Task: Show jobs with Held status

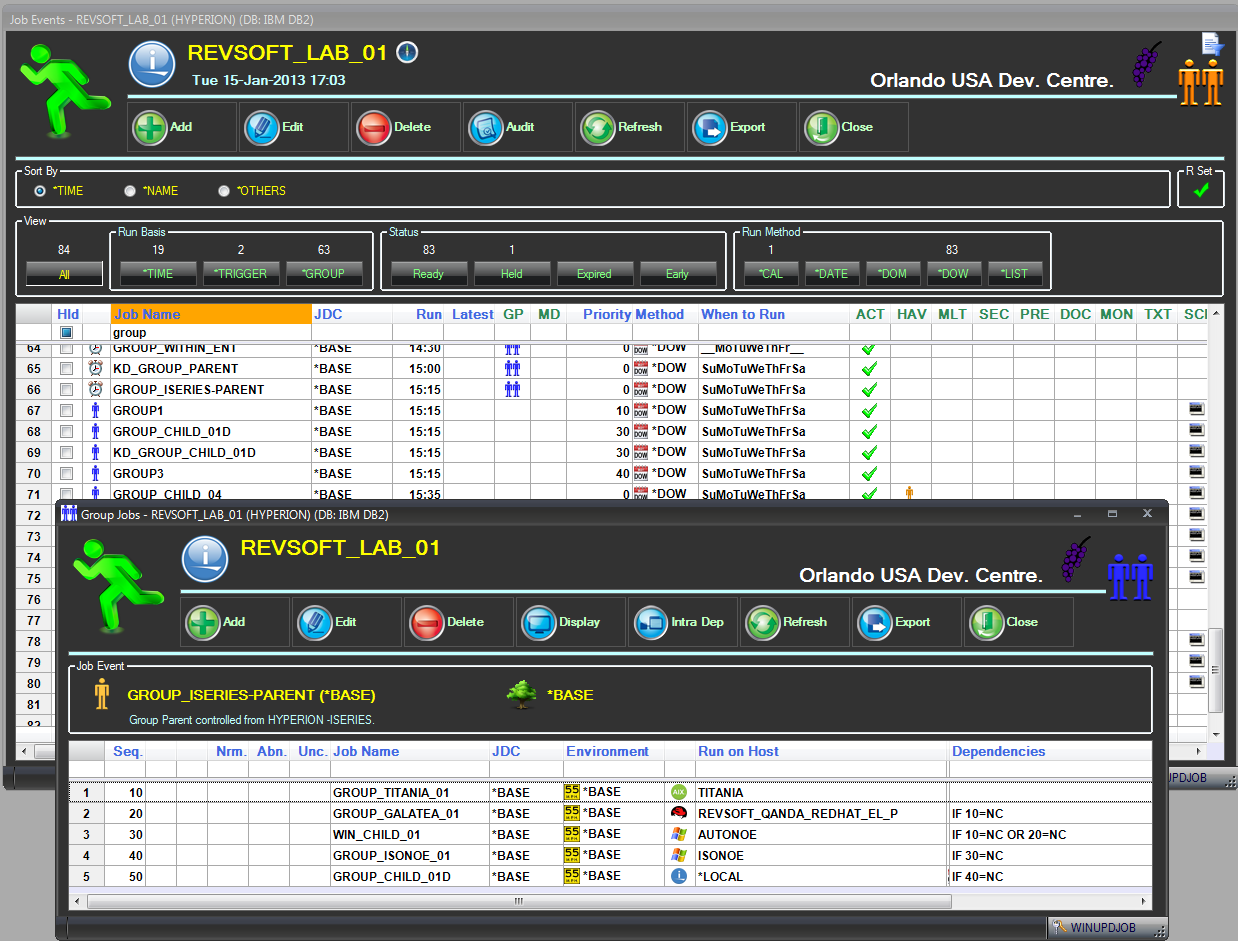Action: tap(511, 273)
